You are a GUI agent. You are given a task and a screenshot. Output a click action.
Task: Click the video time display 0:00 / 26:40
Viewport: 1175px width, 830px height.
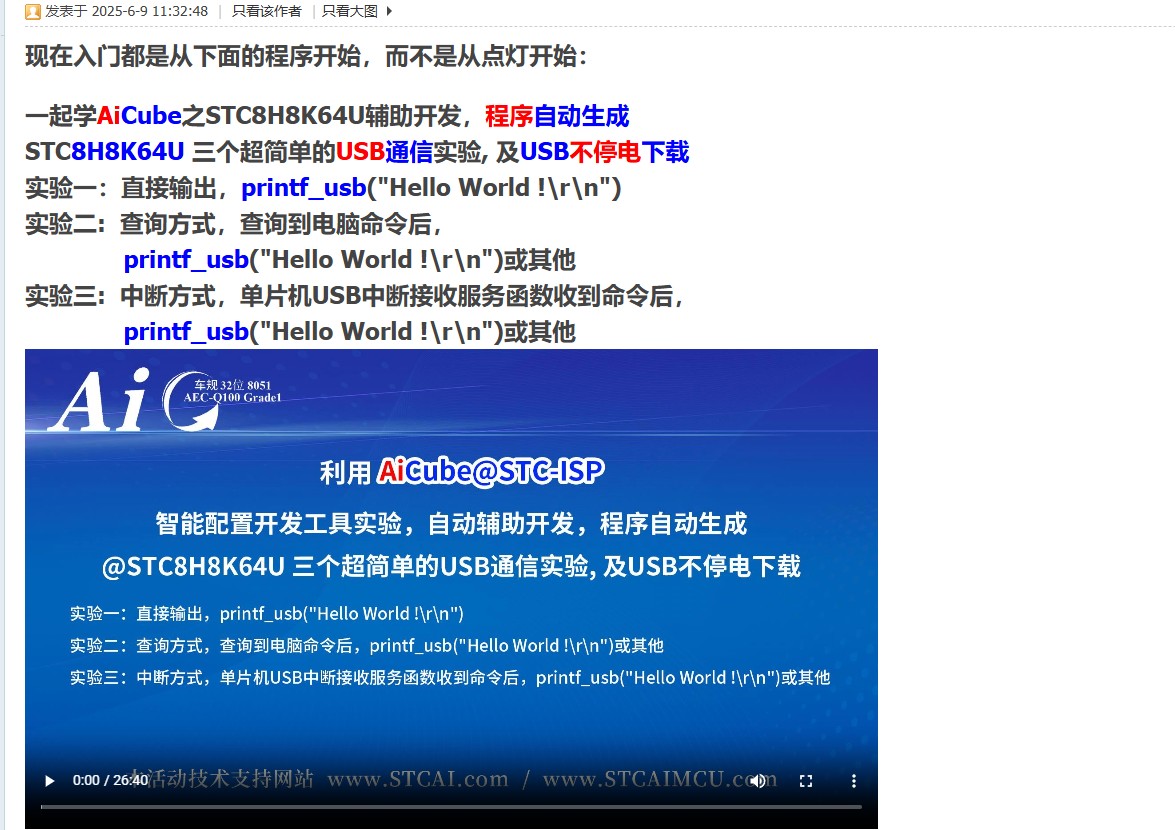(x=110, y=781)
